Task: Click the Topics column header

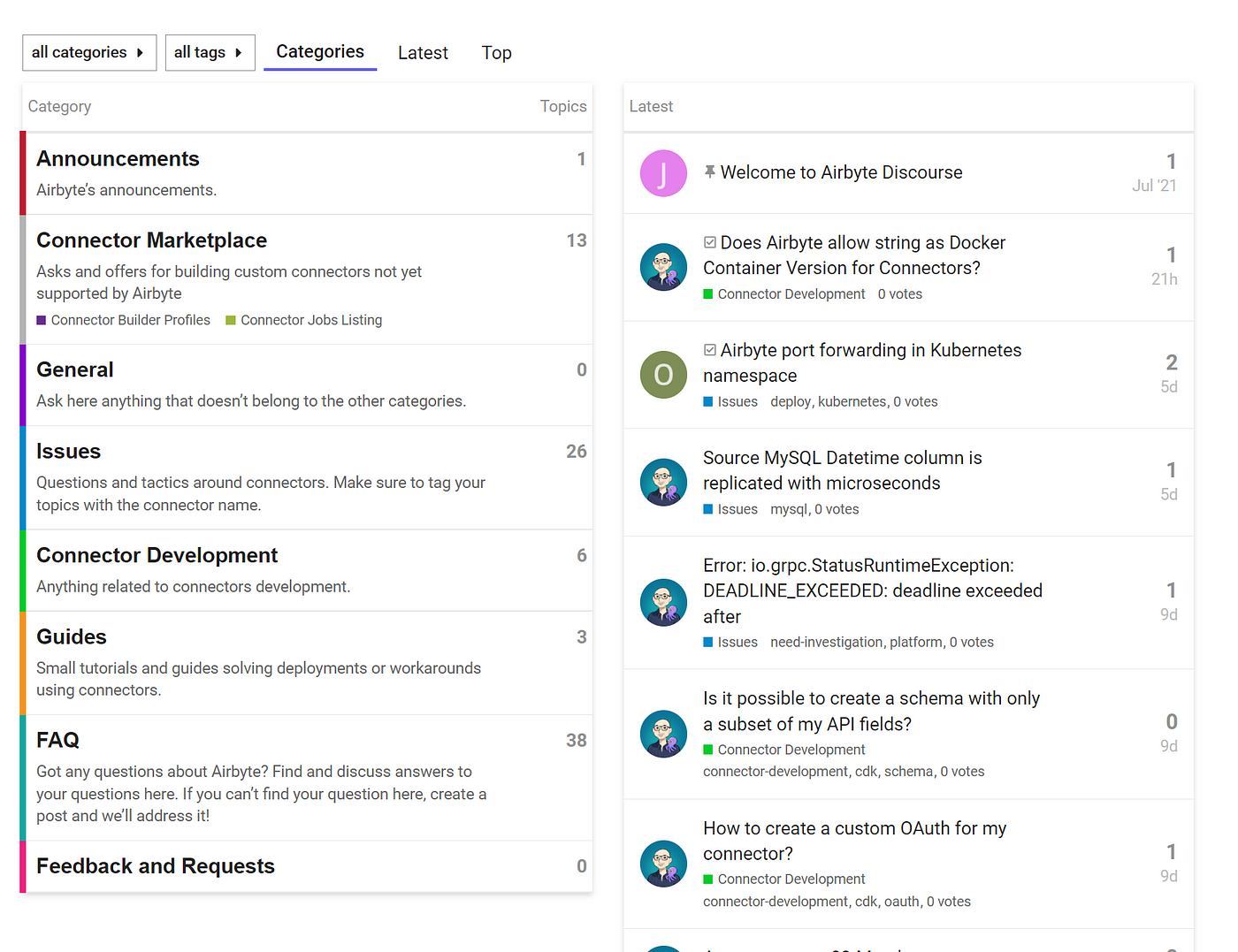Action: click(563, 106)
